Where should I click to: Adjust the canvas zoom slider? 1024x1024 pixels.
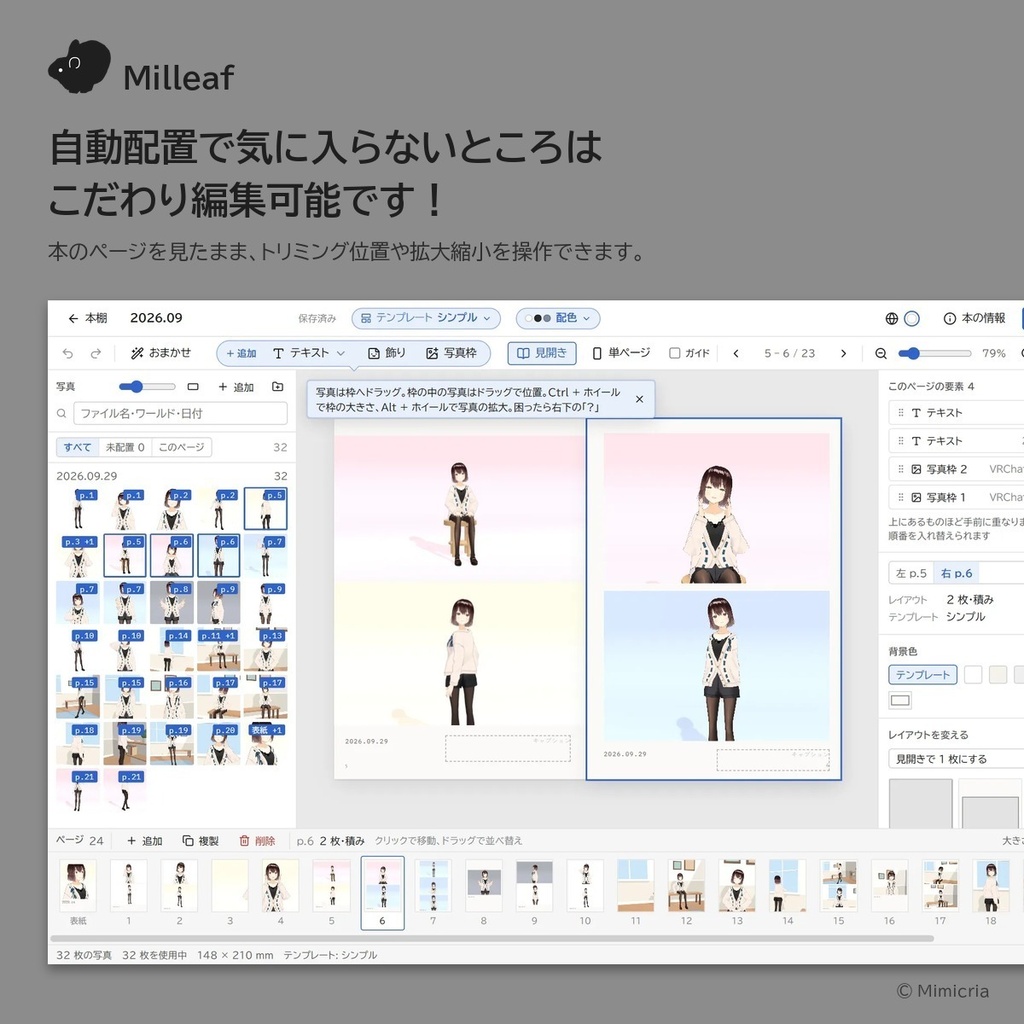(935, 353)
